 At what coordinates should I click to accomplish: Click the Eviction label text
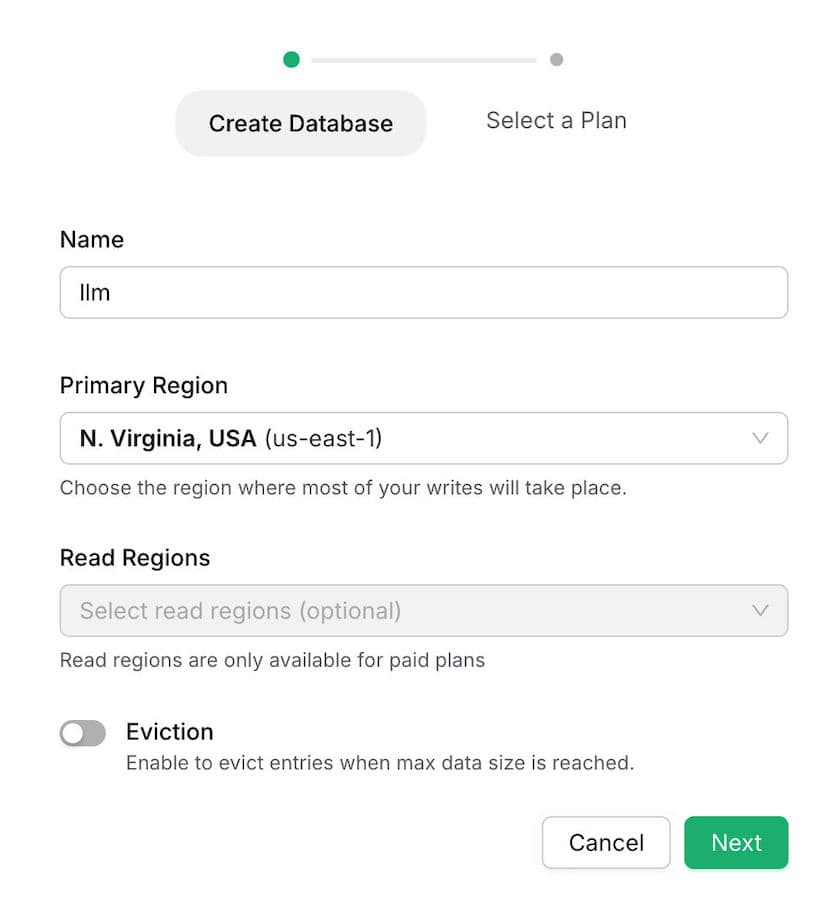169,731
